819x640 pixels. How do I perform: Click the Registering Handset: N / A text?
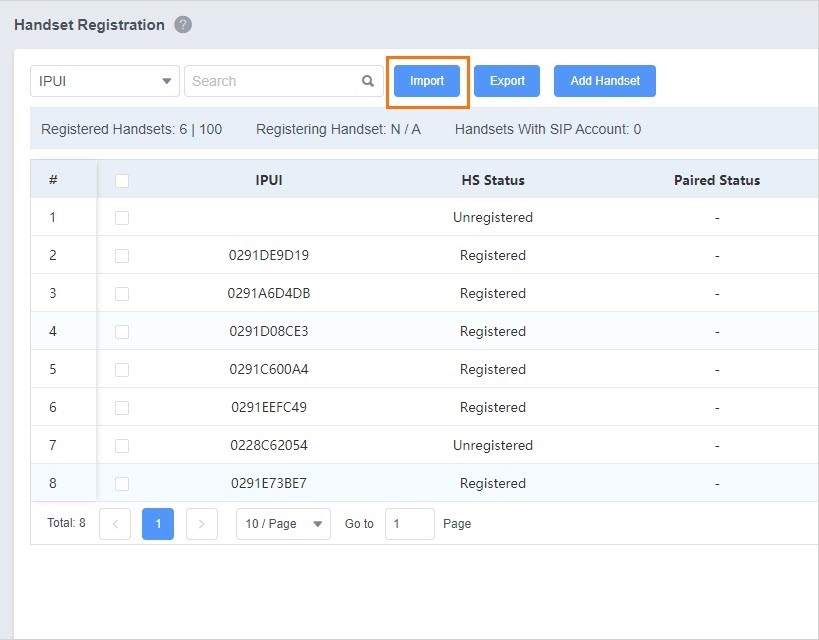click(338, 129)
